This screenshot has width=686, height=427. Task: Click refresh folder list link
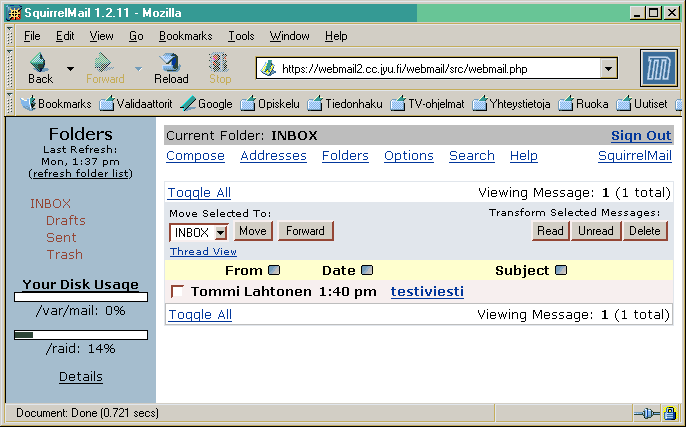coord(80,174)
